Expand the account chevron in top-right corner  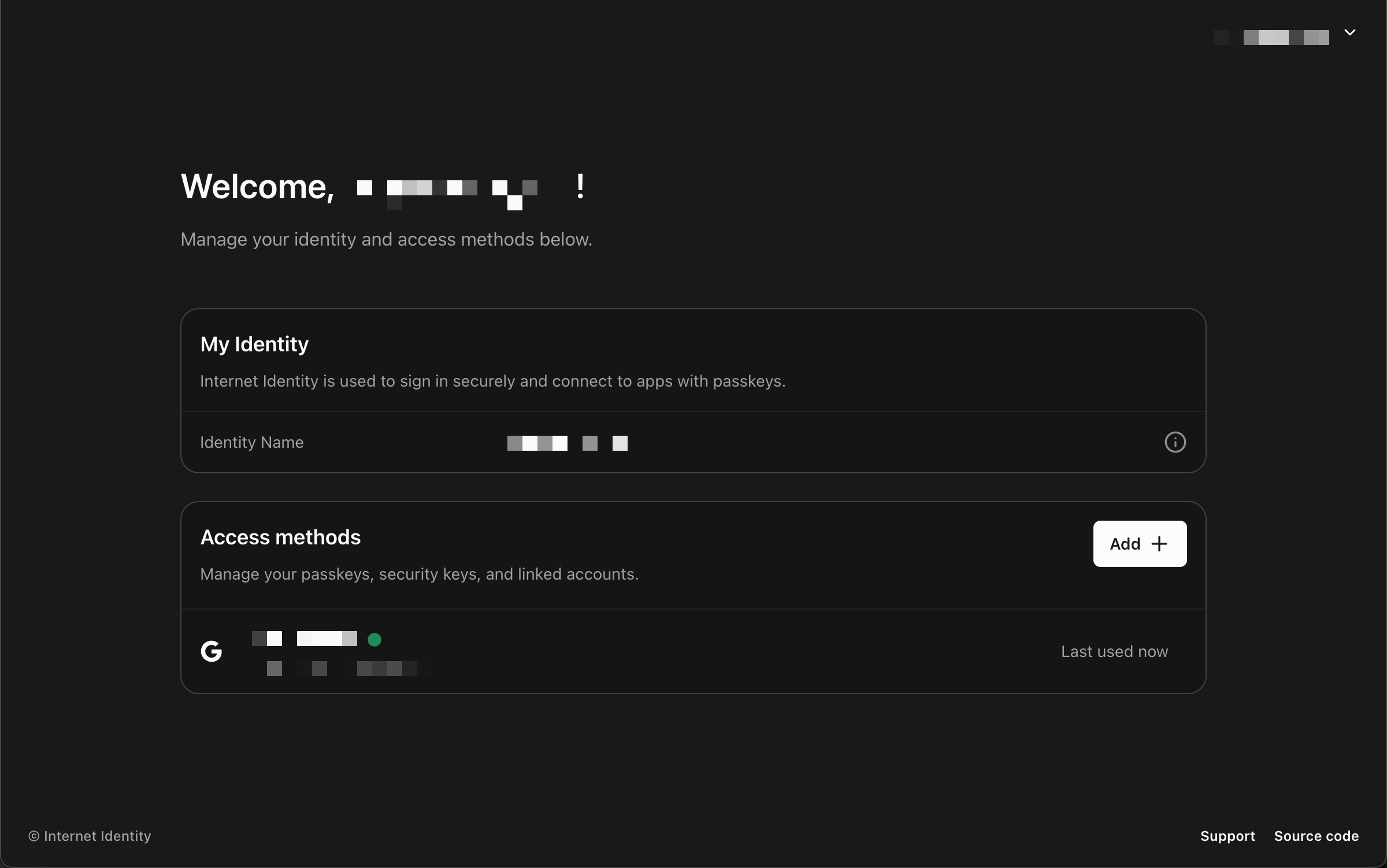coord(1350,33)
